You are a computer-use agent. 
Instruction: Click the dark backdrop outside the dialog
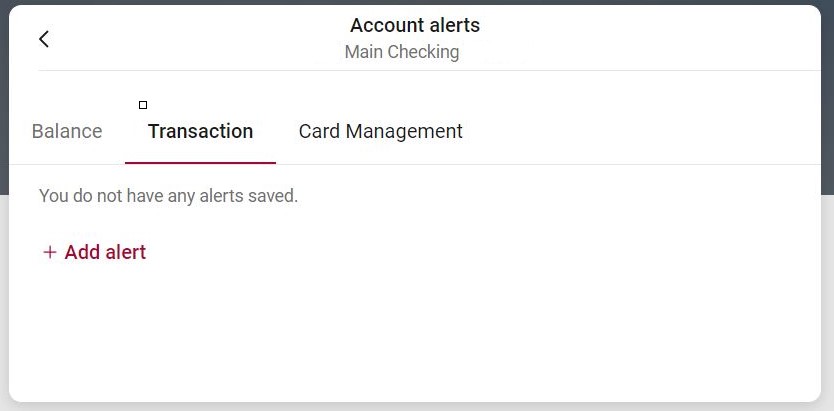tap(827, 100)
